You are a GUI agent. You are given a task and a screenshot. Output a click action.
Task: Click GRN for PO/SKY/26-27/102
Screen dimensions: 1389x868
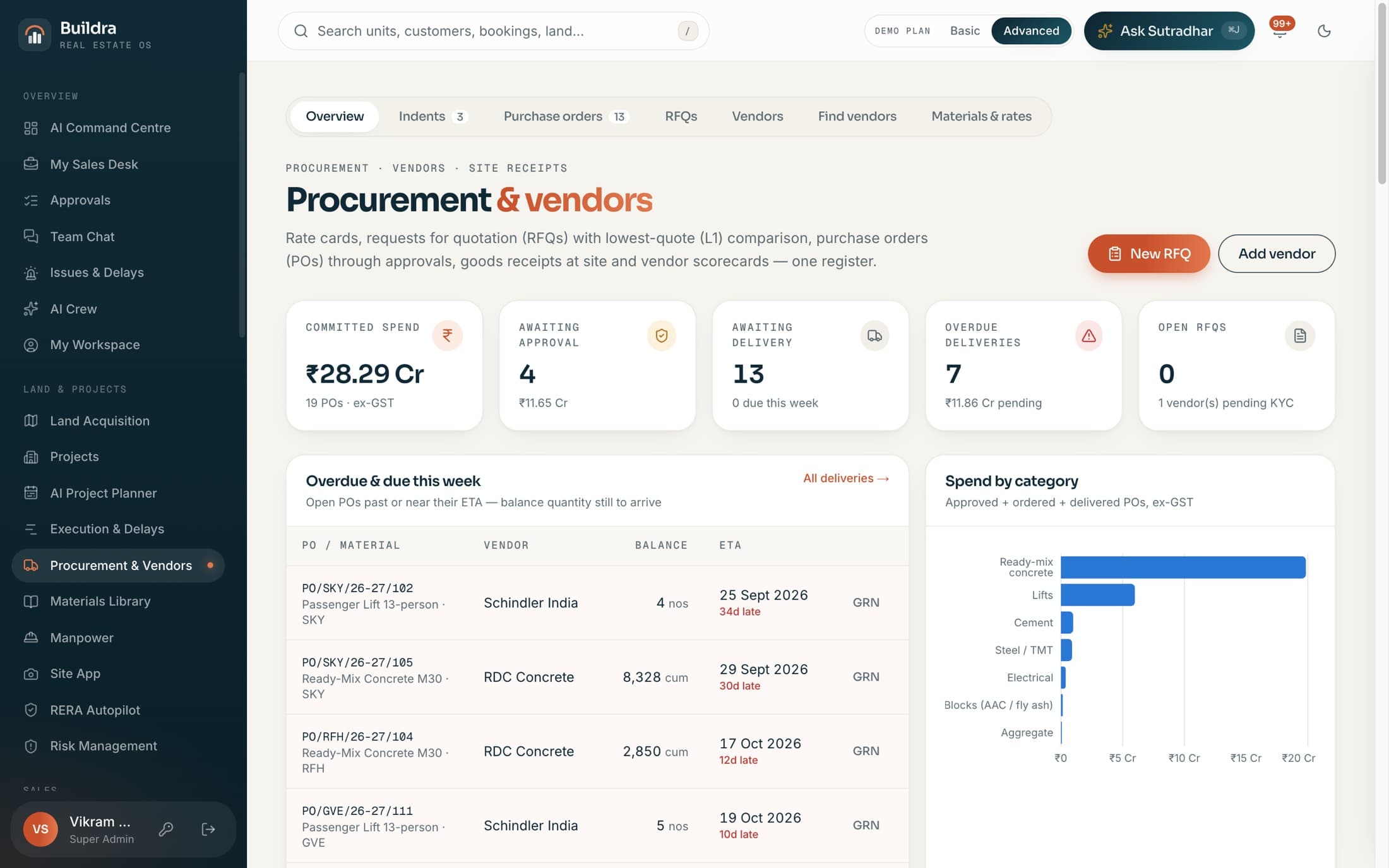[866, 603]
